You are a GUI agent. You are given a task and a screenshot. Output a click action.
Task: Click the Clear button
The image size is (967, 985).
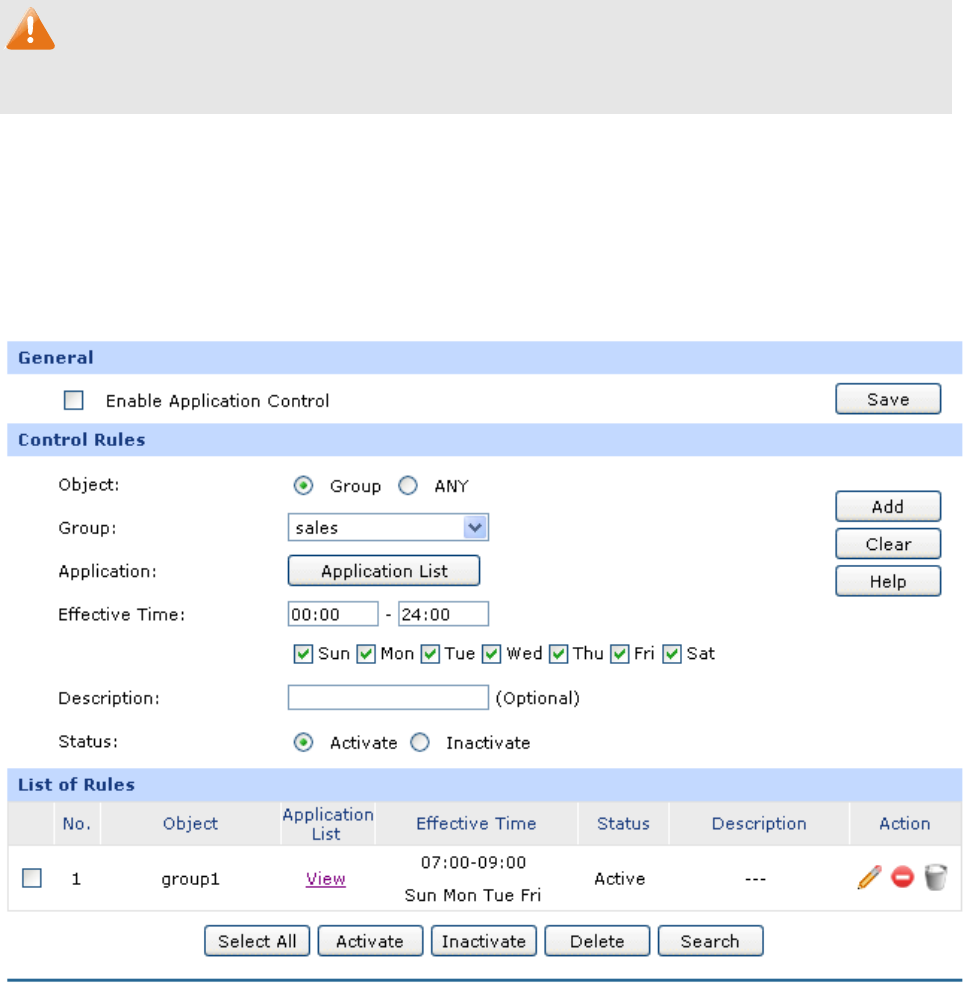pos(888,544)
